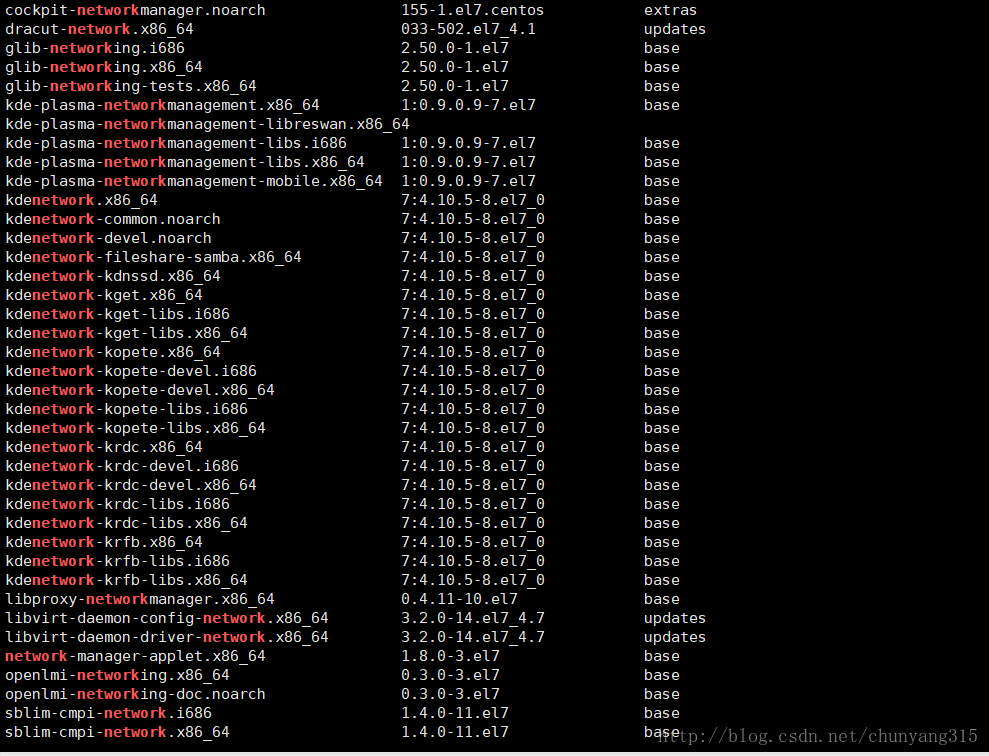This screenshot has width=989, height=756.
Task: Select the dracut-network.x86_64 line
Action: click(x=99, y=29)
